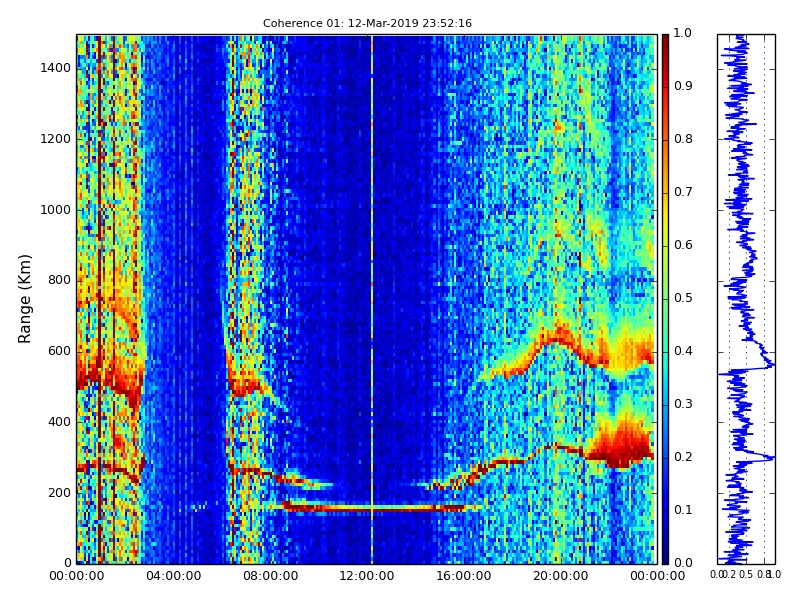Click the large red patch near 22:30 at 330 km
The image size is (800, 600).
tap(622, 443)
